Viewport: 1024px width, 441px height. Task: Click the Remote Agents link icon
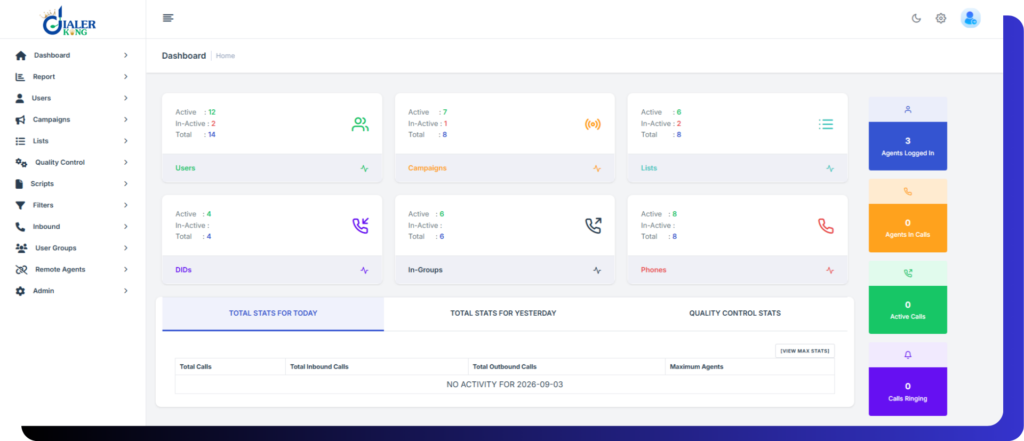pos(22,270)
